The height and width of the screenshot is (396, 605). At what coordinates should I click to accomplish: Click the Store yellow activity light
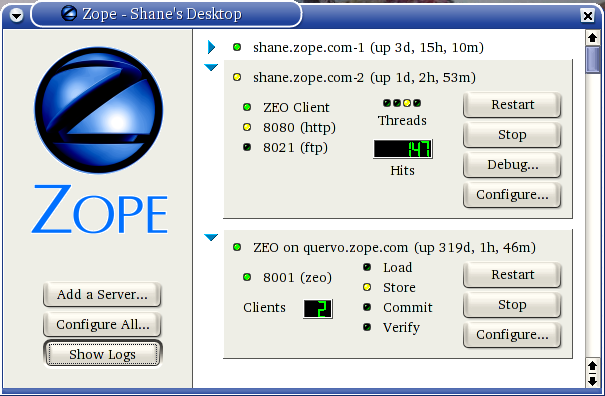pyautogui.click(x=367, y=287)
